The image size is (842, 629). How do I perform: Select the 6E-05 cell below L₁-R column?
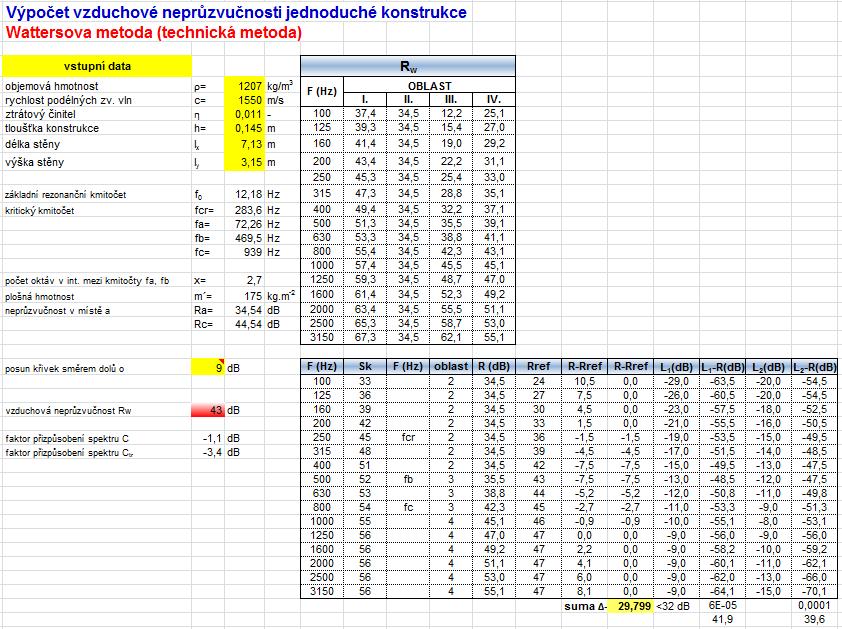(722, 605)
